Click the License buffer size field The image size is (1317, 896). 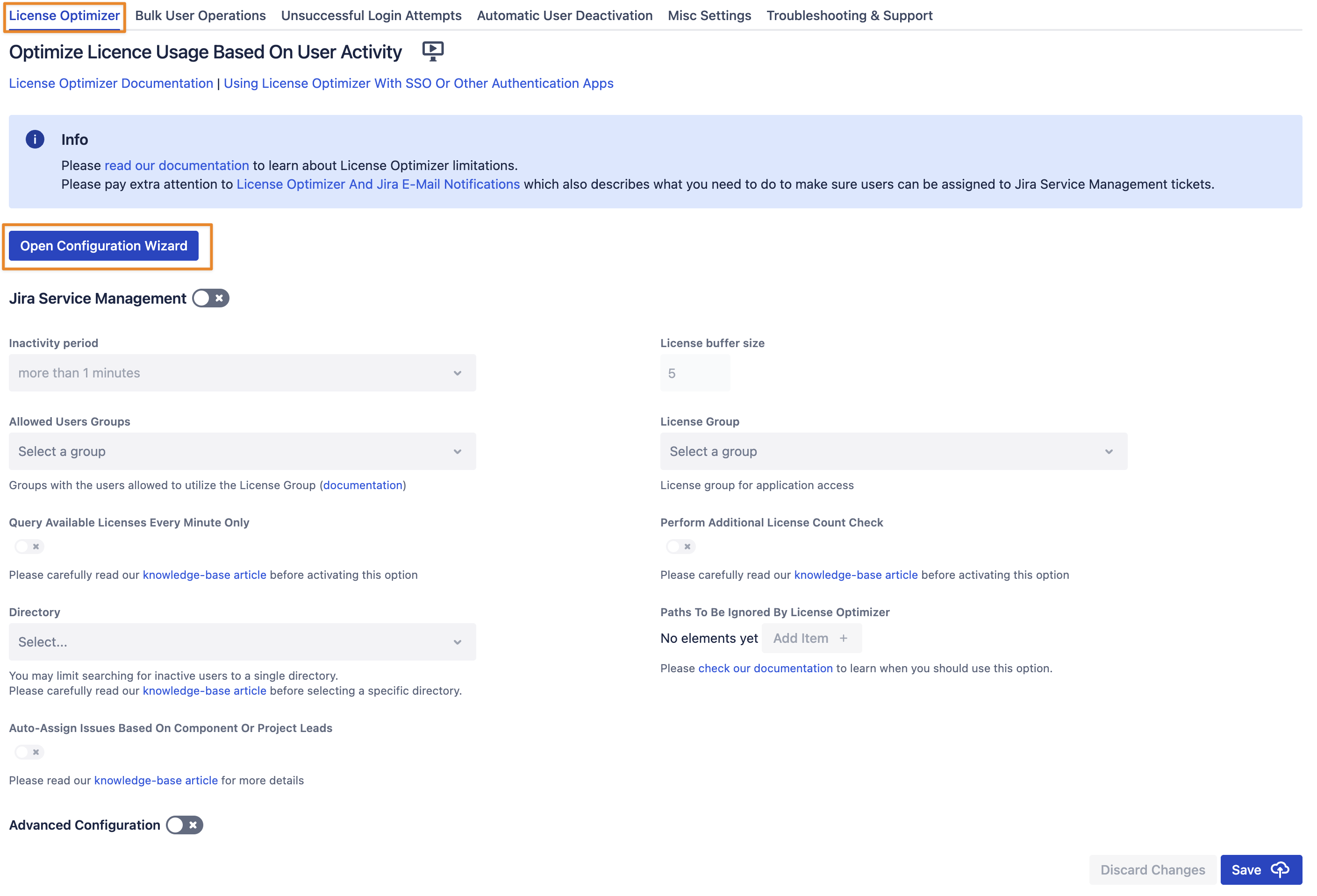695,373
